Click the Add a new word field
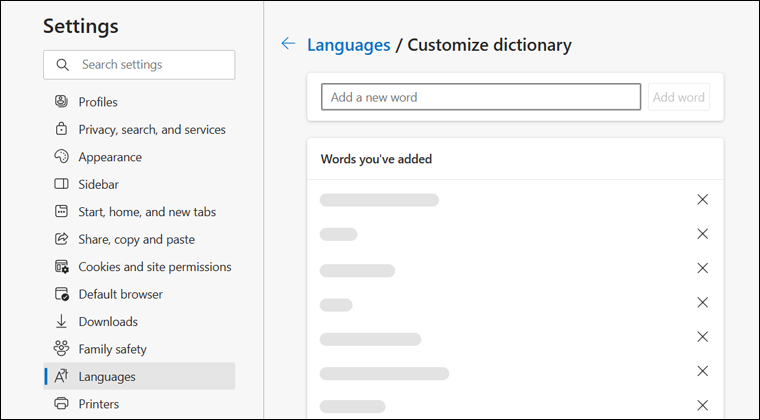 (480, 97)
